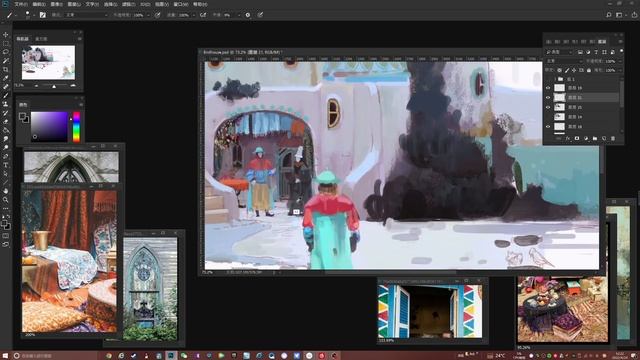Enable airbrush-style build-up in options bar
The image size is (640, 360).
[x=203, y=15]
